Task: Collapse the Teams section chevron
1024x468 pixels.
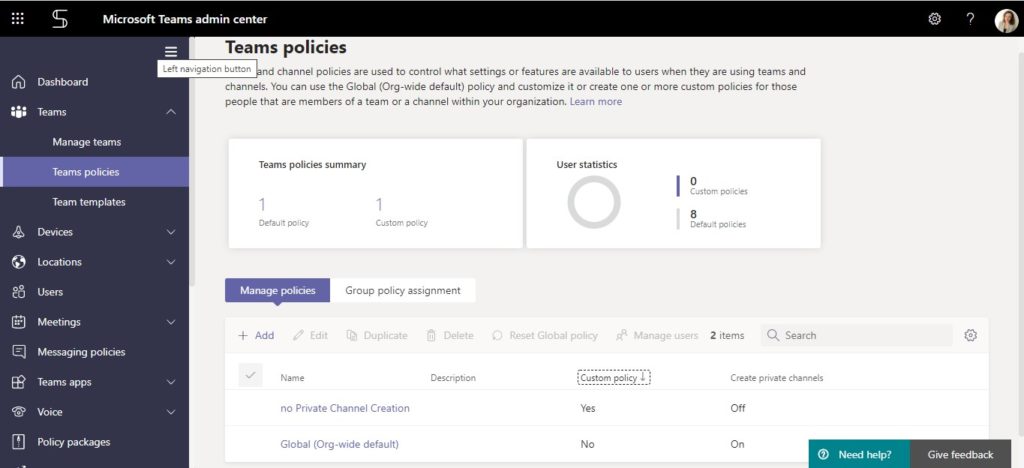Action: click(x=171, y=112)
